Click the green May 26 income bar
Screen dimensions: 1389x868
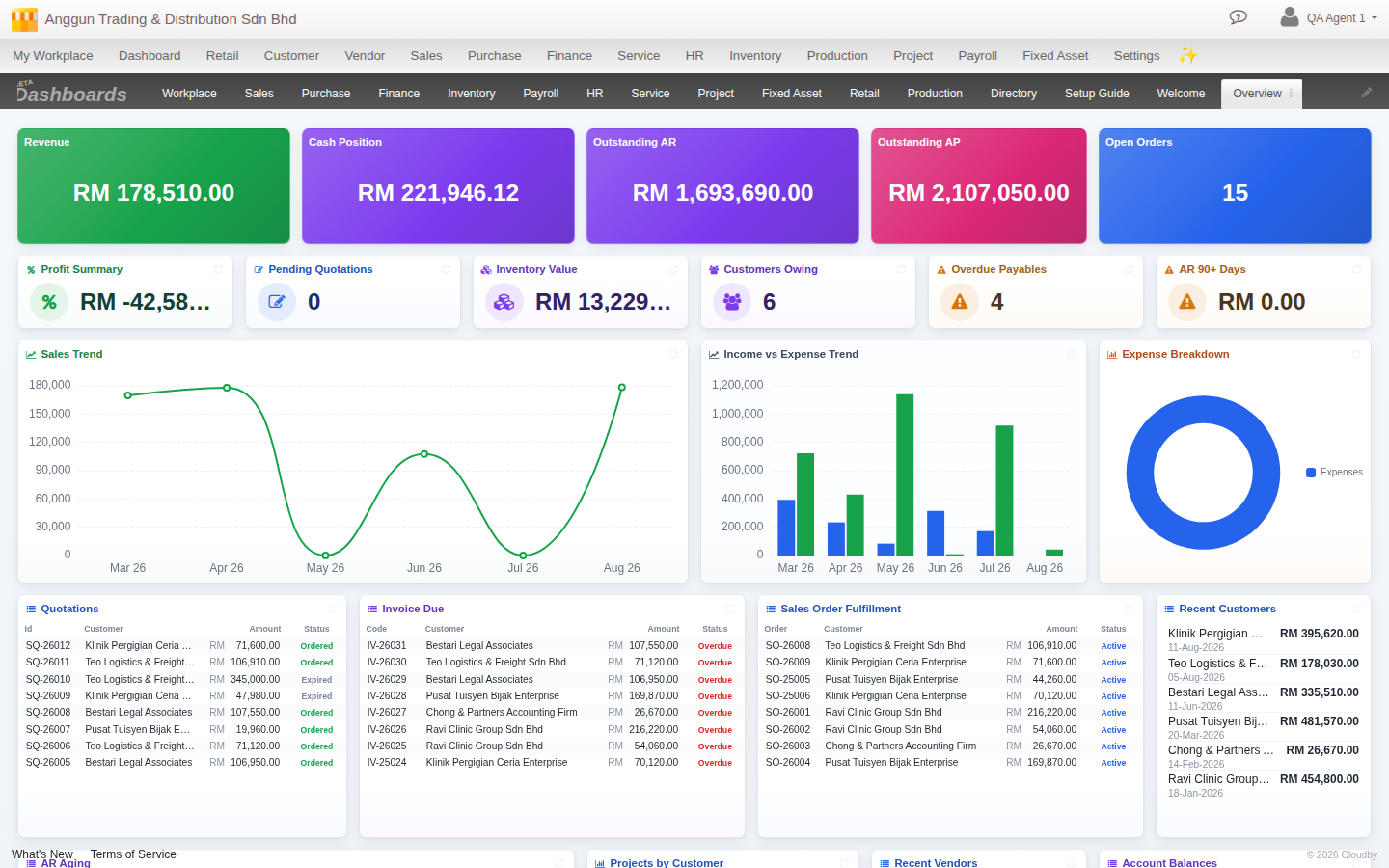click(x=905, y=475)
